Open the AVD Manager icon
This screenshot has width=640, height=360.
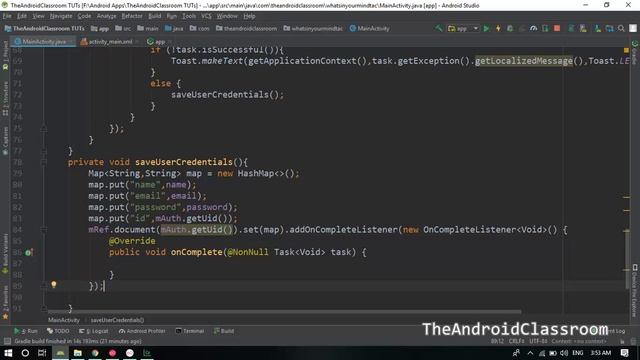[x=583, y=29]
